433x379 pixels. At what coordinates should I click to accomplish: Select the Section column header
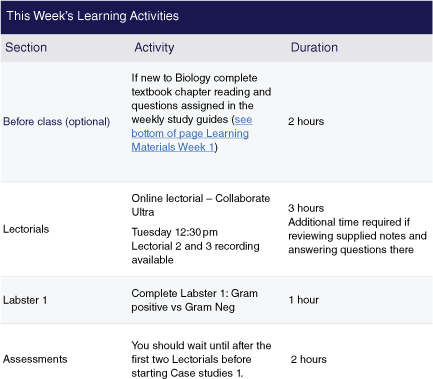26,47
